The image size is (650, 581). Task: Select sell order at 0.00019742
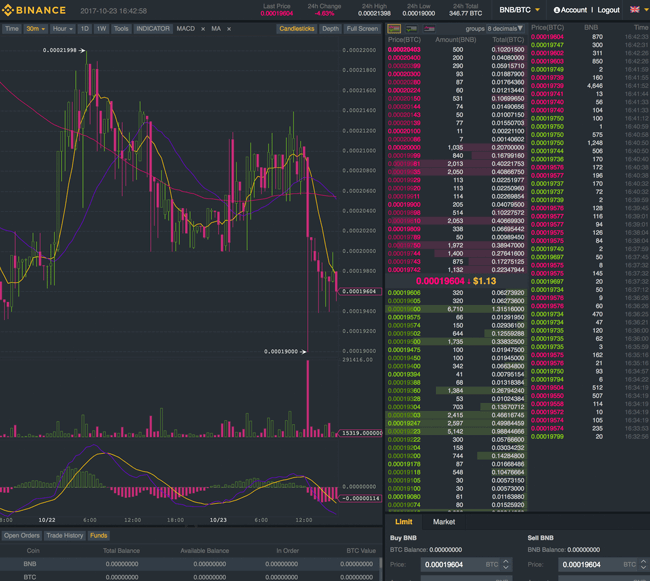click(x=456, y=270)
